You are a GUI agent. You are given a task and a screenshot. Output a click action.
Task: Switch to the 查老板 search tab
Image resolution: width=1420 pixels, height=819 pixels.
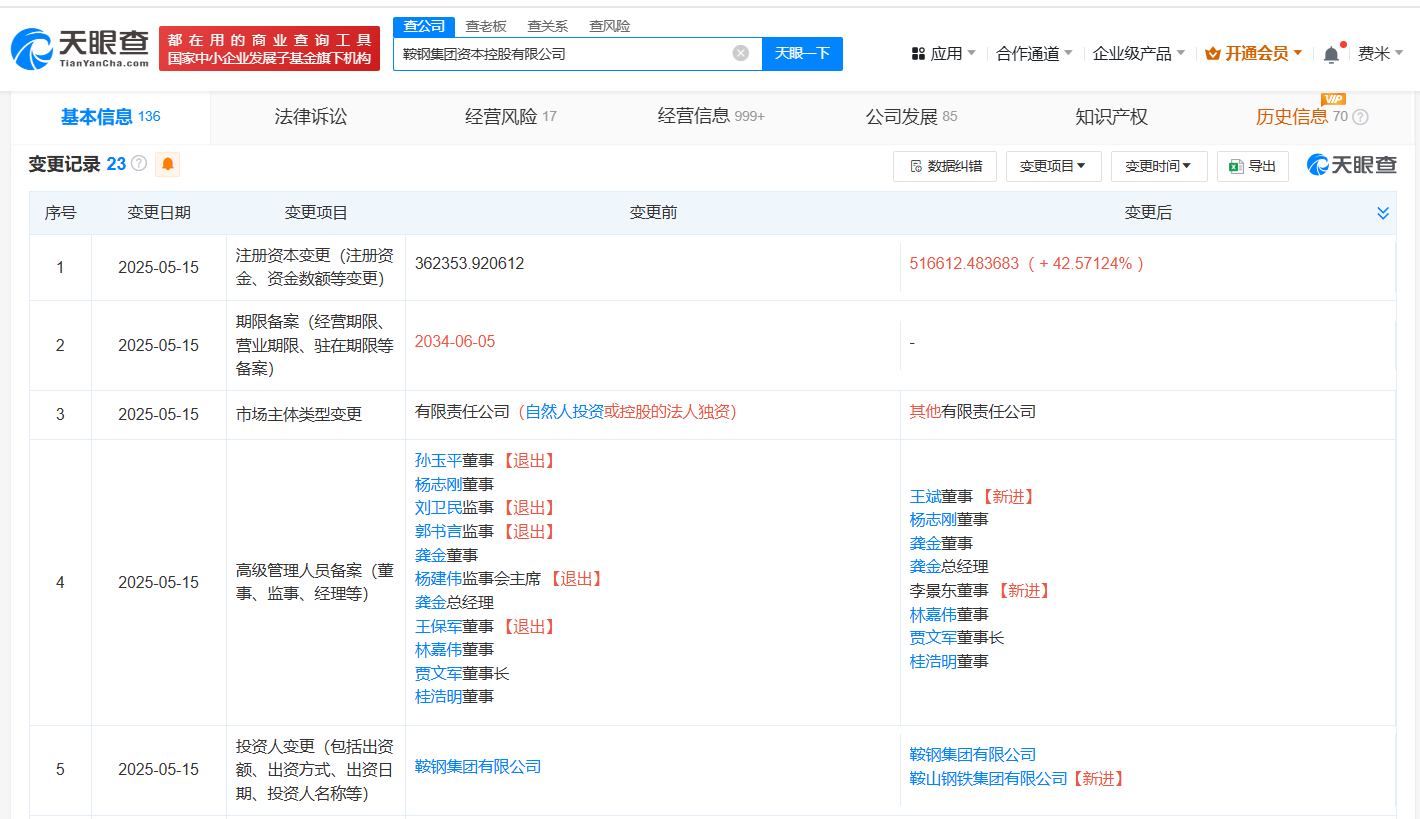click(x=486, y=26)
